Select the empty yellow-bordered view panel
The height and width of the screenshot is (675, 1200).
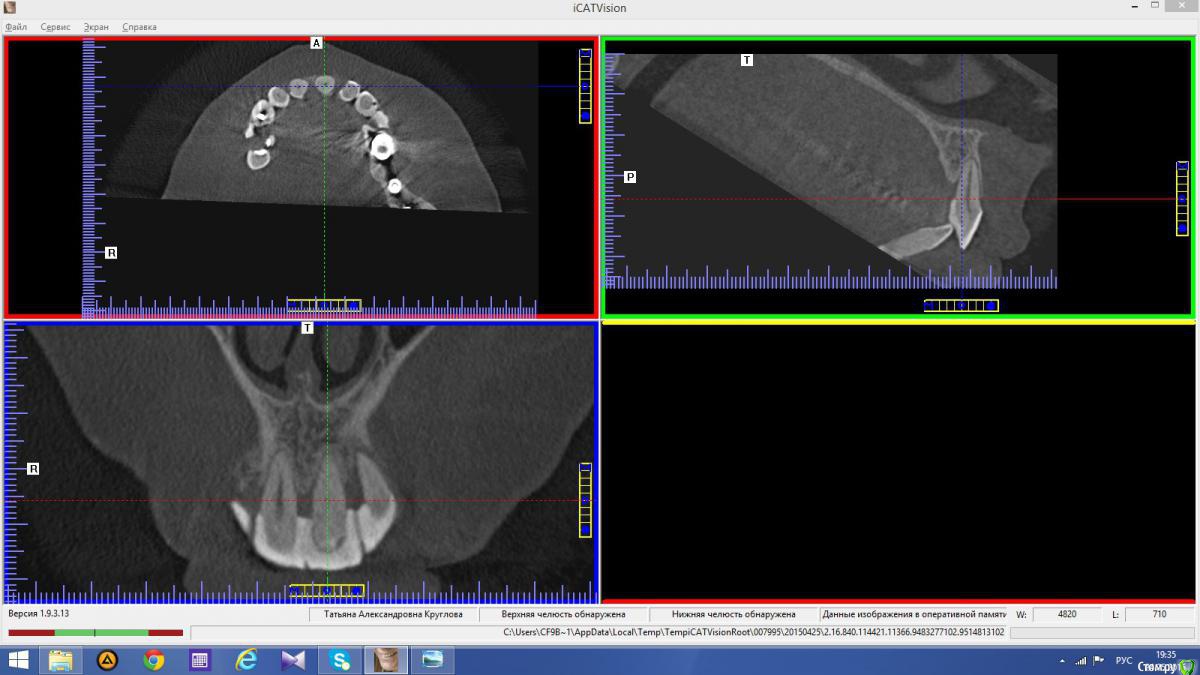(898, 462)
